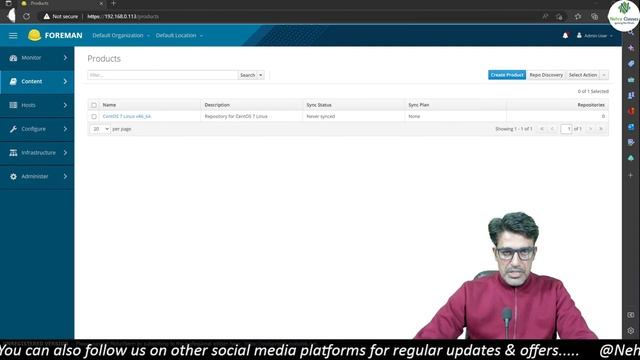Viewport: 640px width, 360px height.
Task: Go to the previous page of results
Action: [x=552, y=129]
